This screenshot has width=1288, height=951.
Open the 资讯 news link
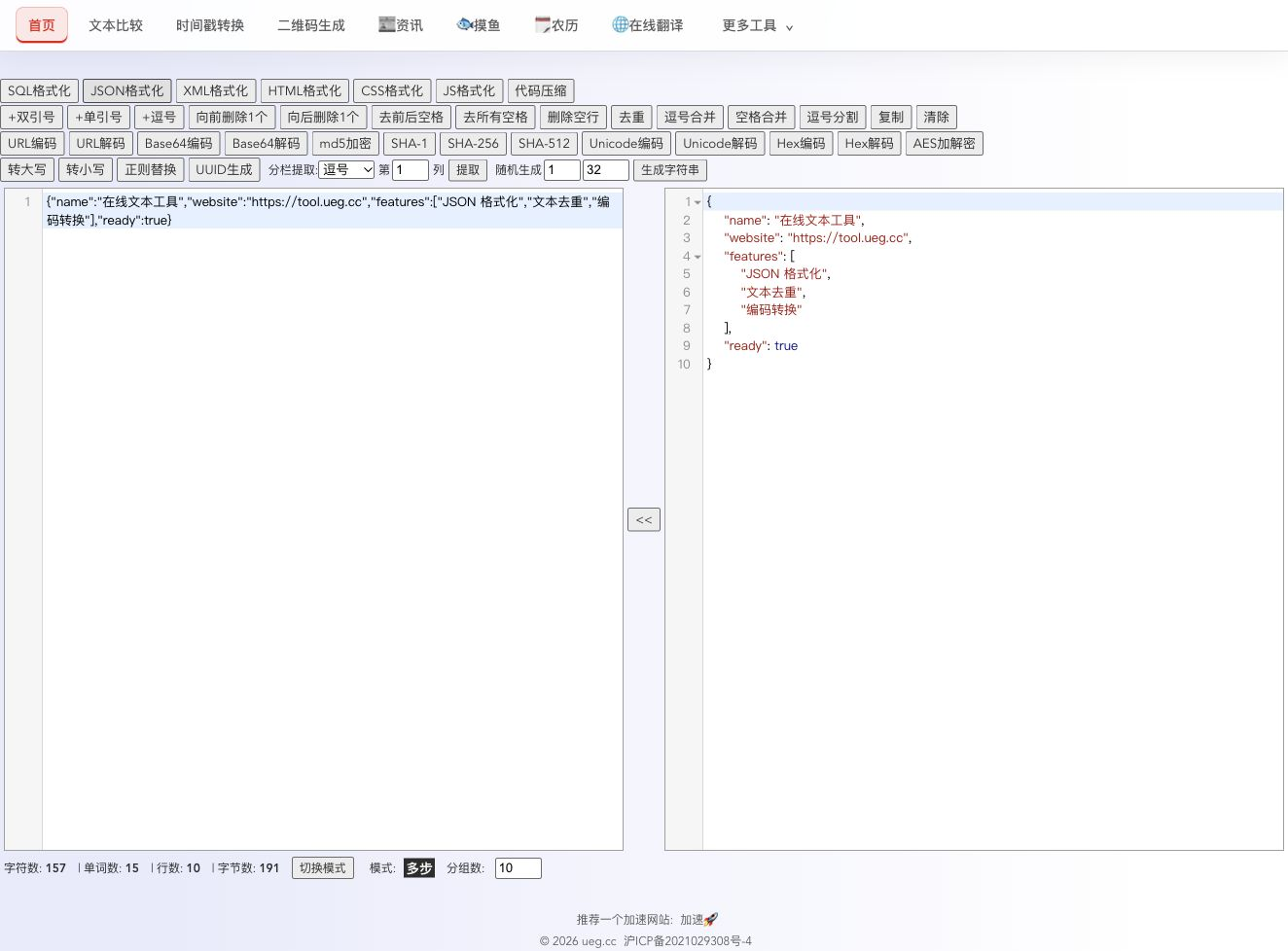(x=401, y=26)
